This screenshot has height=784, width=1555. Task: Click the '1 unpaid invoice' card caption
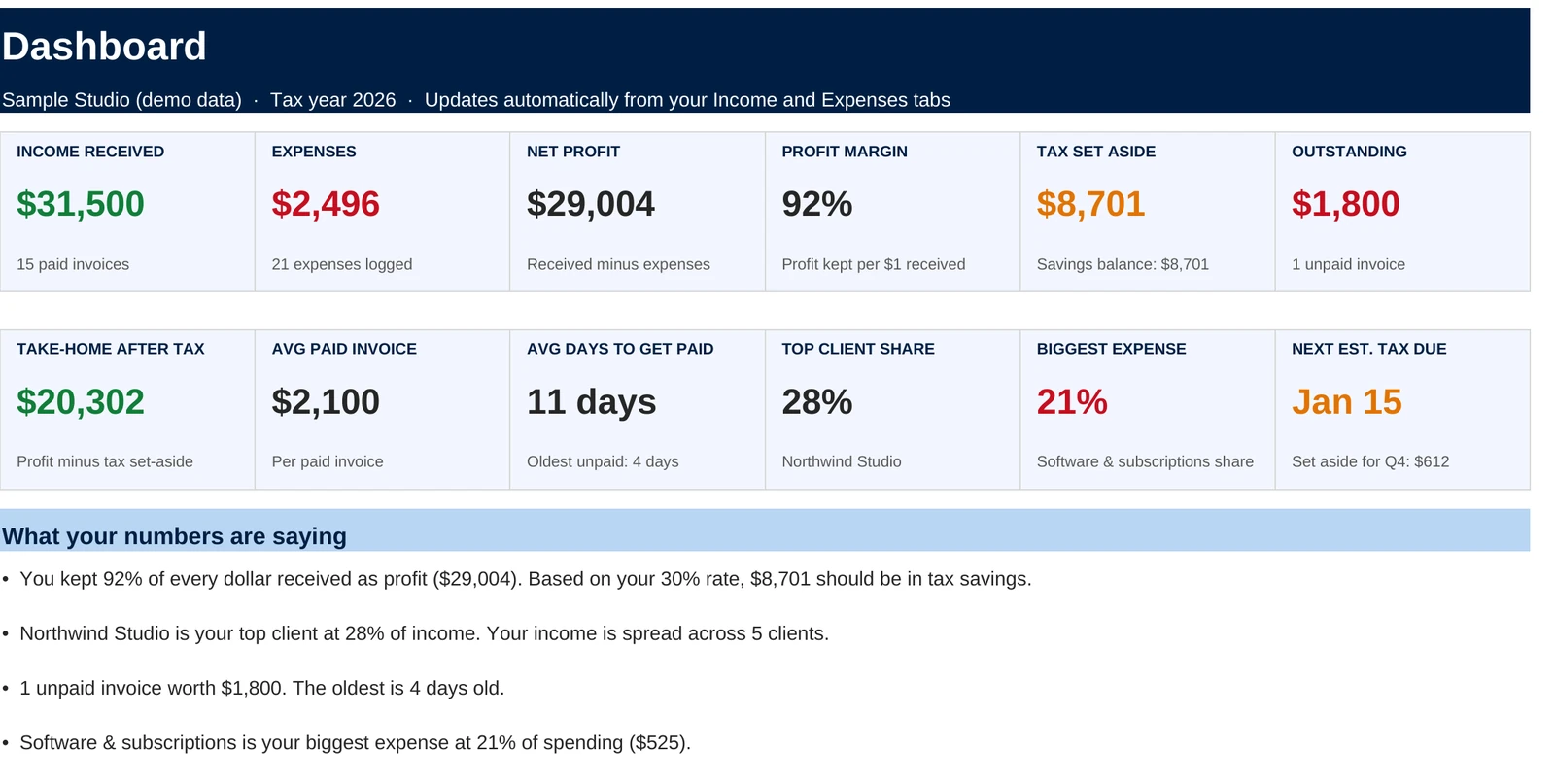(x=1348, y=264)
